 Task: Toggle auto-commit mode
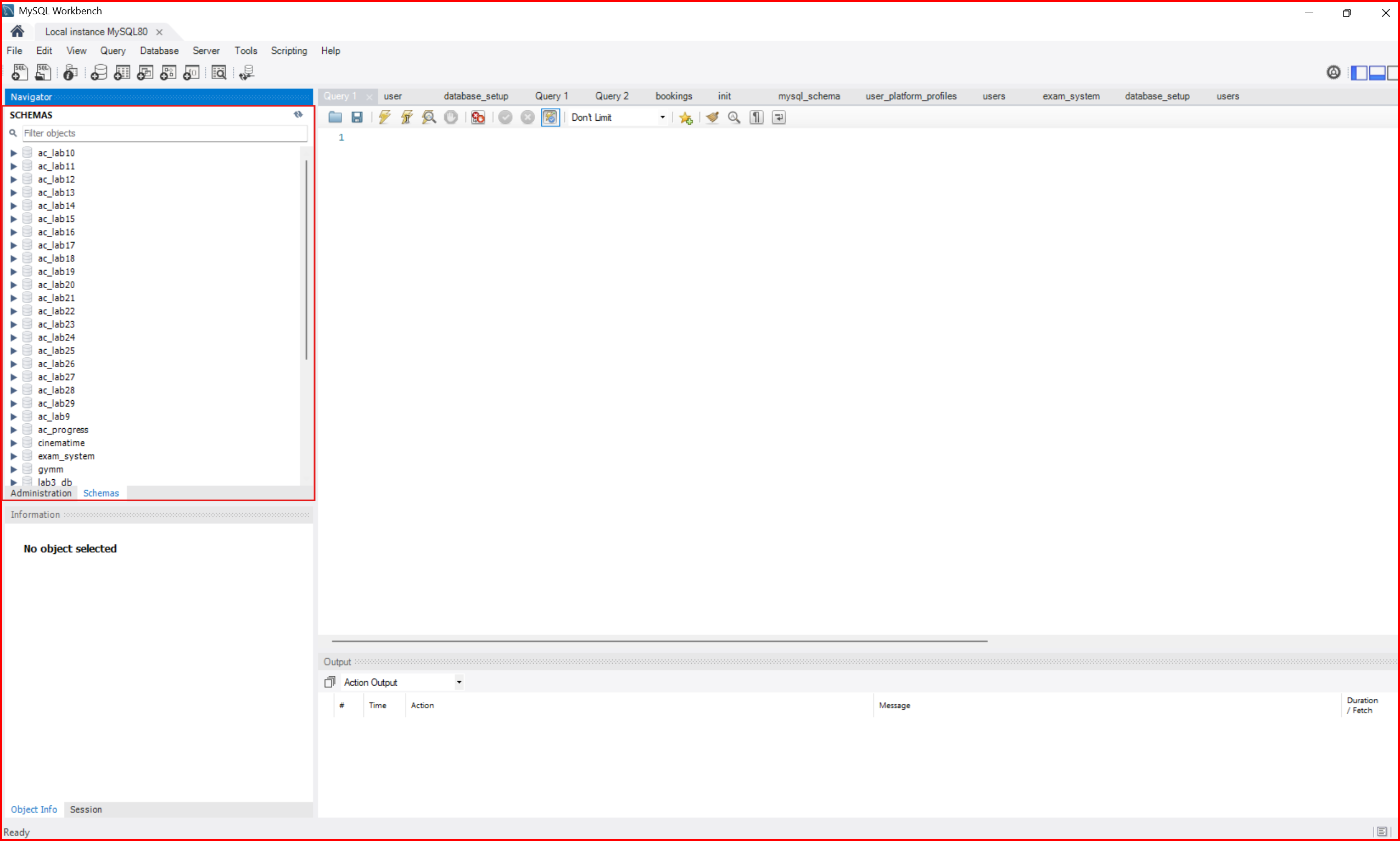click(x=550, y=117)
